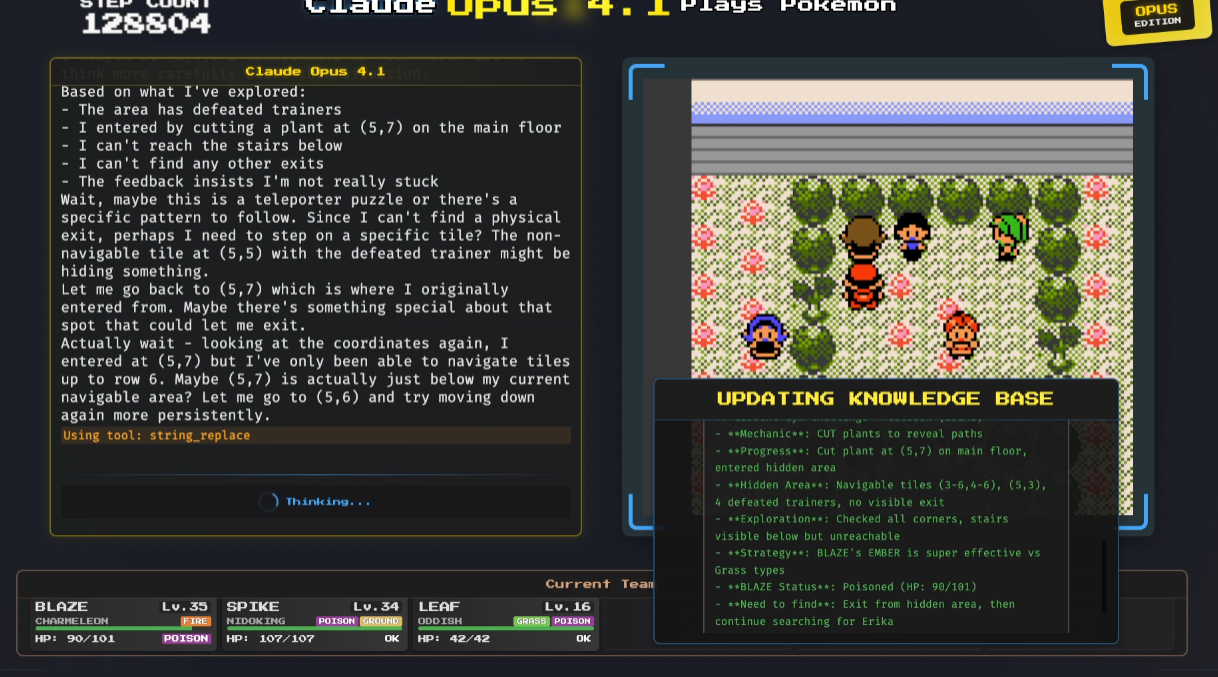Click the blue-haired trainer sprite
Screen dimensions: 1218x677
tap(765, 335)
